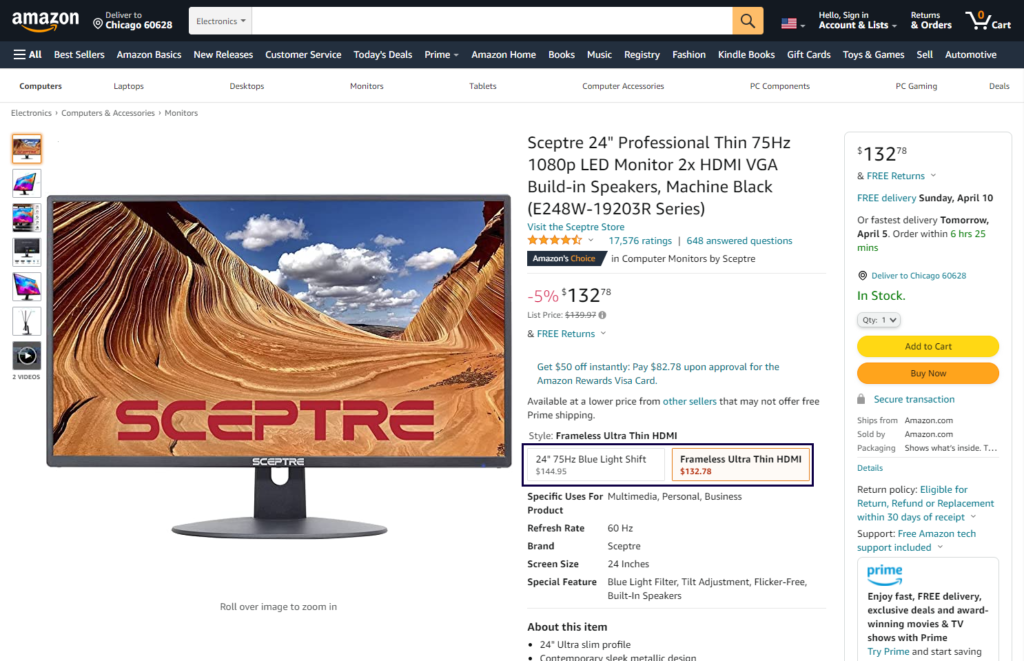Expand the return policy details chevron
The image size is (1024, 661).
[973, 517]
